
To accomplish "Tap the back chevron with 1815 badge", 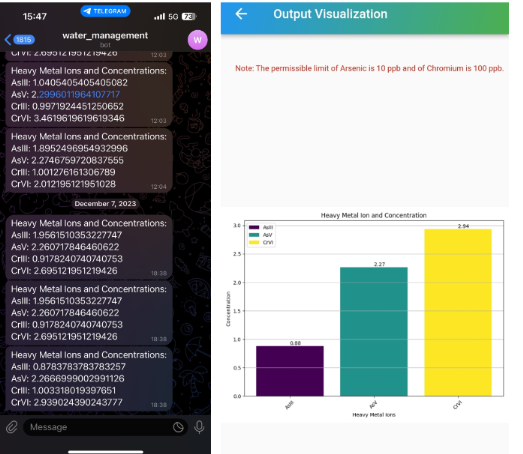I will 19,40.
